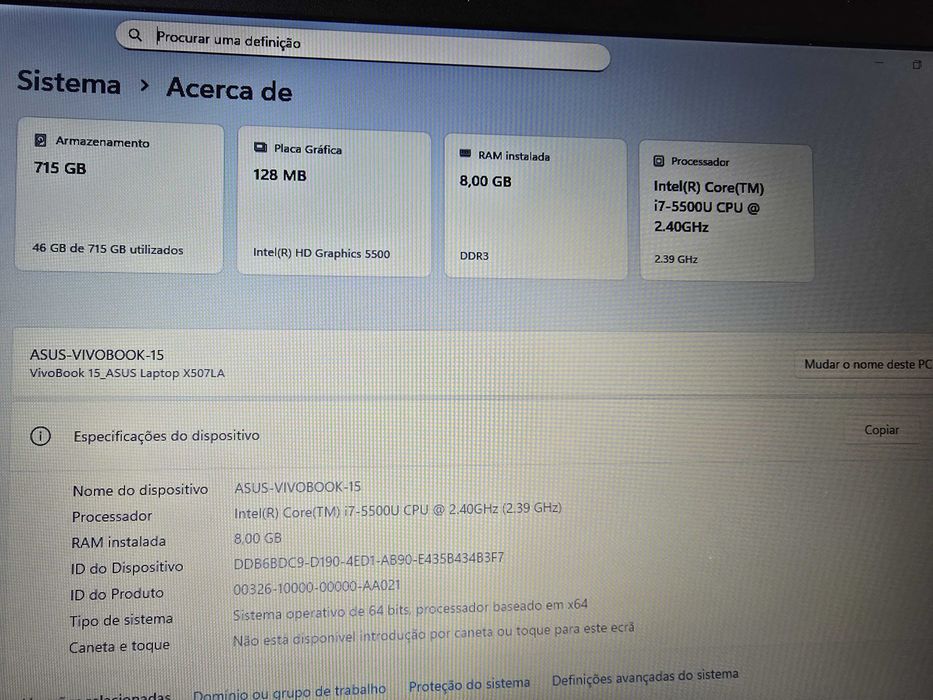Click the info icon beside Especificações do dispositivo
This screenshot has height=700, width=933.
point(40,436)
